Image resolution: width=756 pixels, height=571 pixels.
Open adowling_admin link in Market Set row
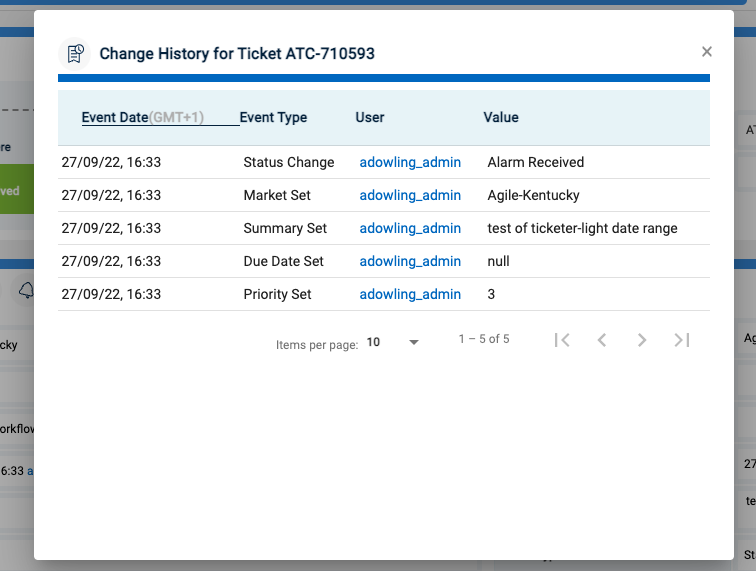click(x=410, y=195)
